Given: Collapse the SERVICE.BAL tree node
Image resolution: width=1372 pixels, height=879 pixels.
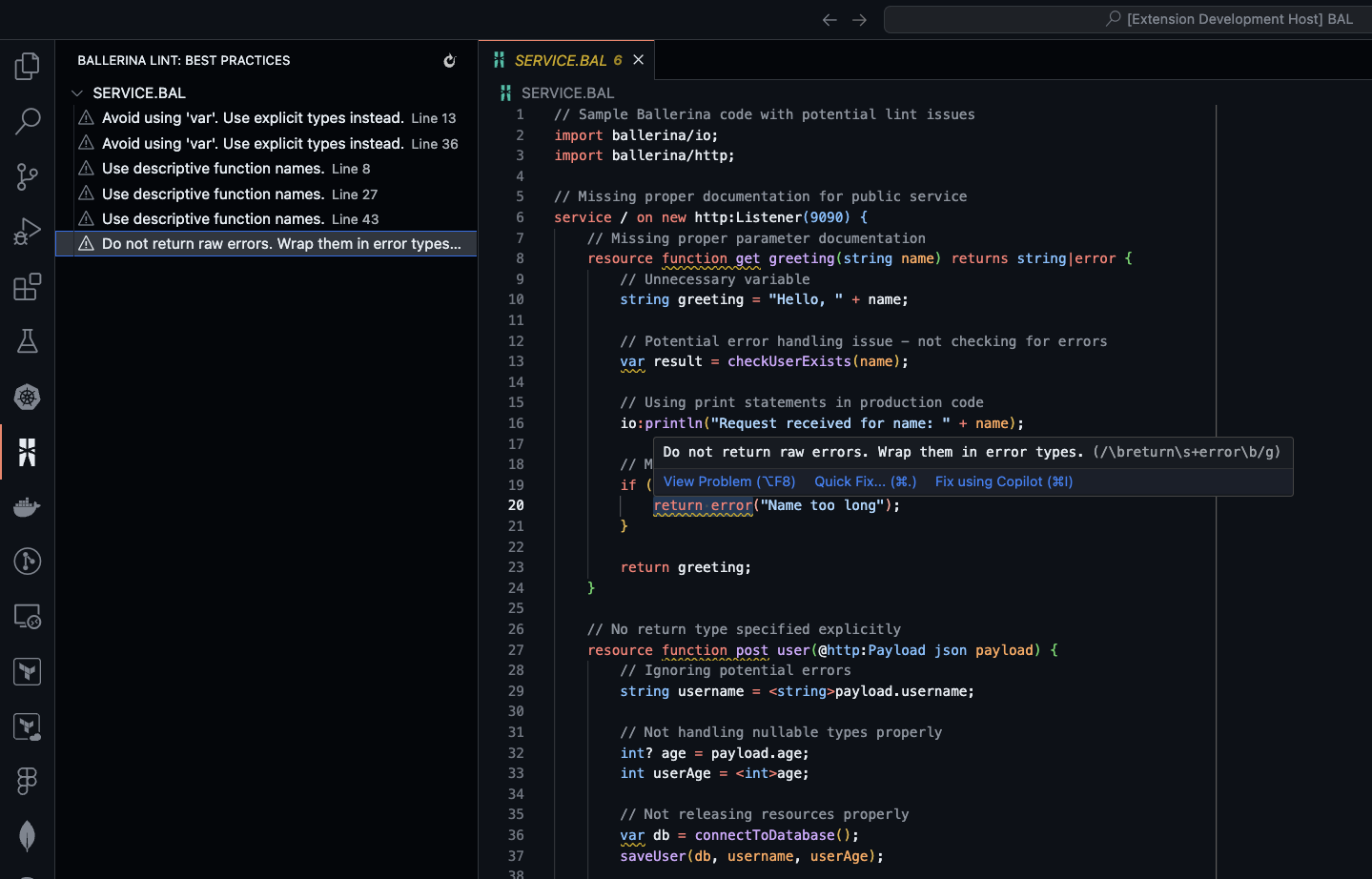Looking at the screenshot, I should 77,92.
